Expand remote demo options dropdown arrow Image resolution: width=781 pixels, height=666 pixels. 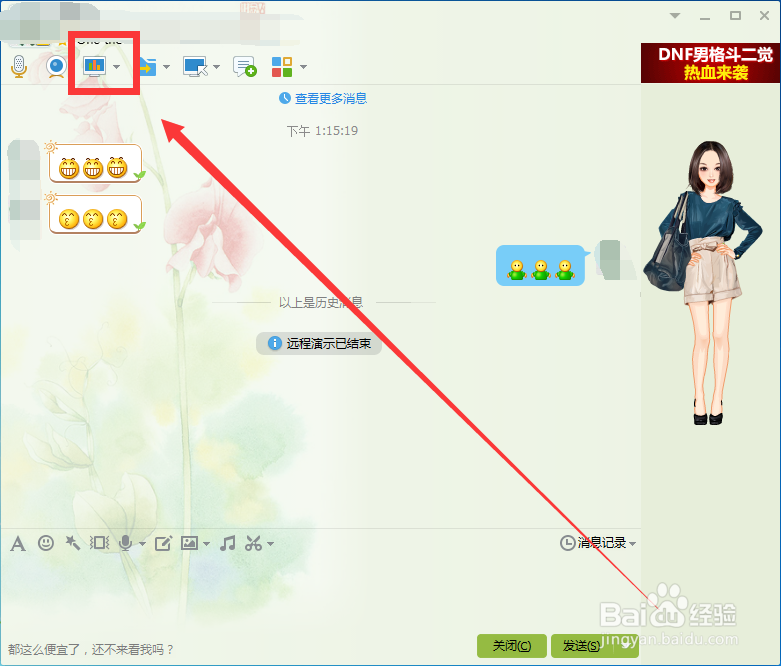(x=117, y=67)
